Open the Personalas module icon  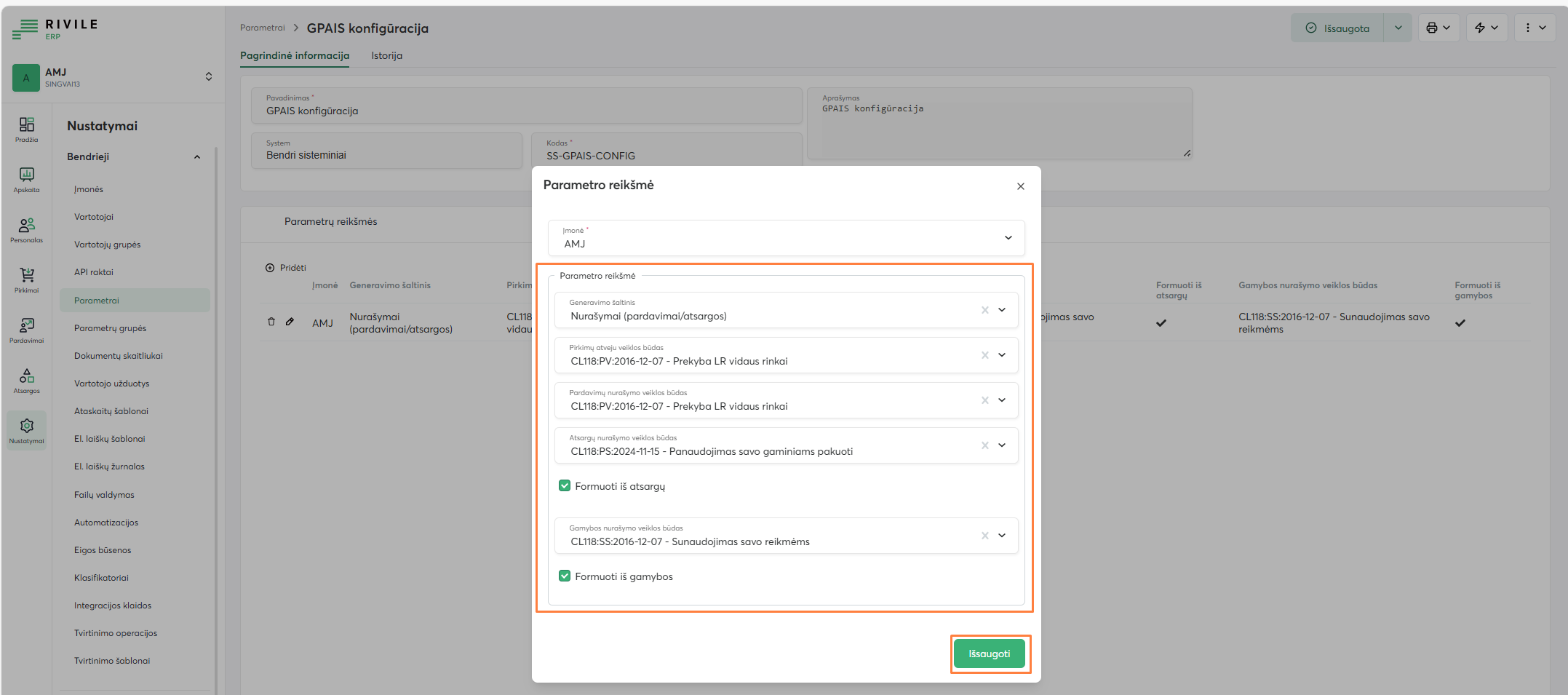pyautogui.click(x=27, y=229)
